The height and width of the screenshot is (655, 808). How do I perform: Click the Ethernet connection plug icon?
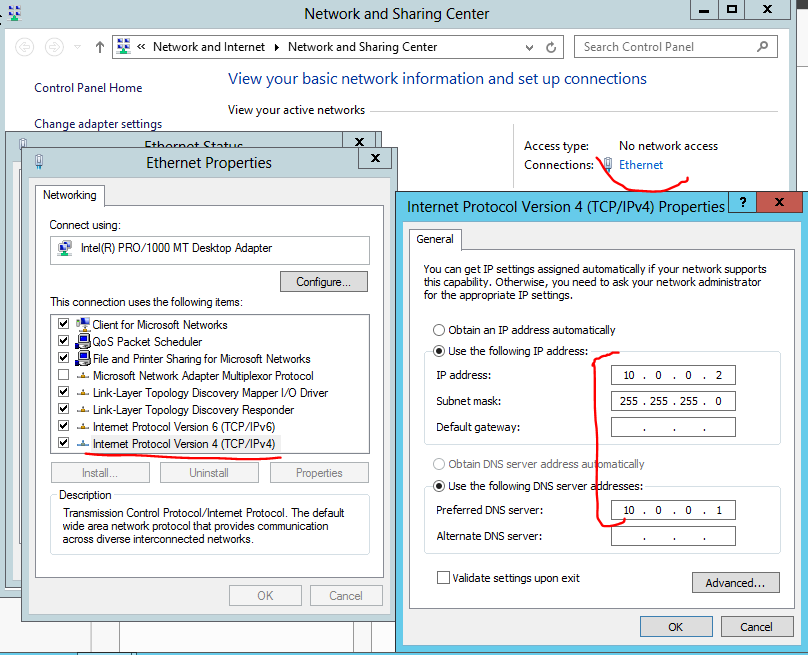608,164
